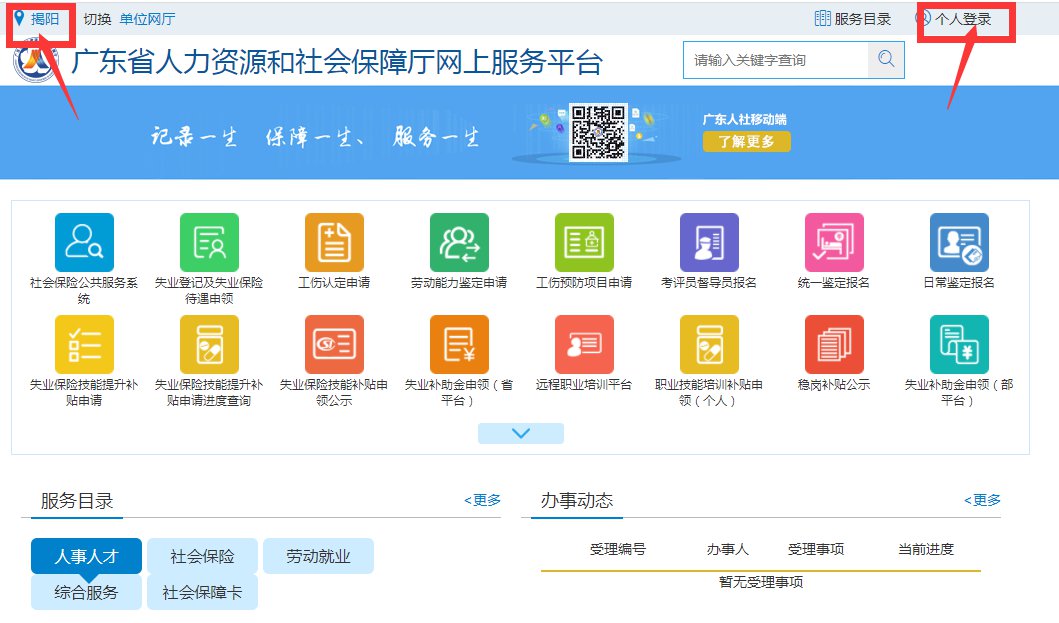This screenshot has width=1059, height=623.
Task: Click the magnifier search button
Action: (885, 60)
